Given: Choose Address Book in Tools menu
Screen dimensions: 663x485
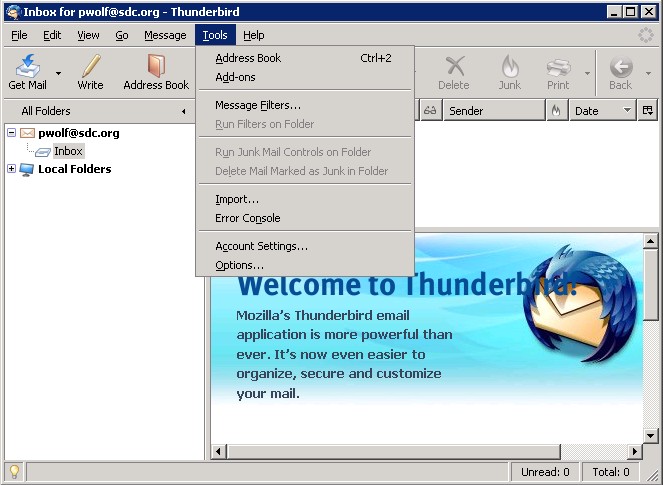Looking at the screenshot, I should (305, 58).
